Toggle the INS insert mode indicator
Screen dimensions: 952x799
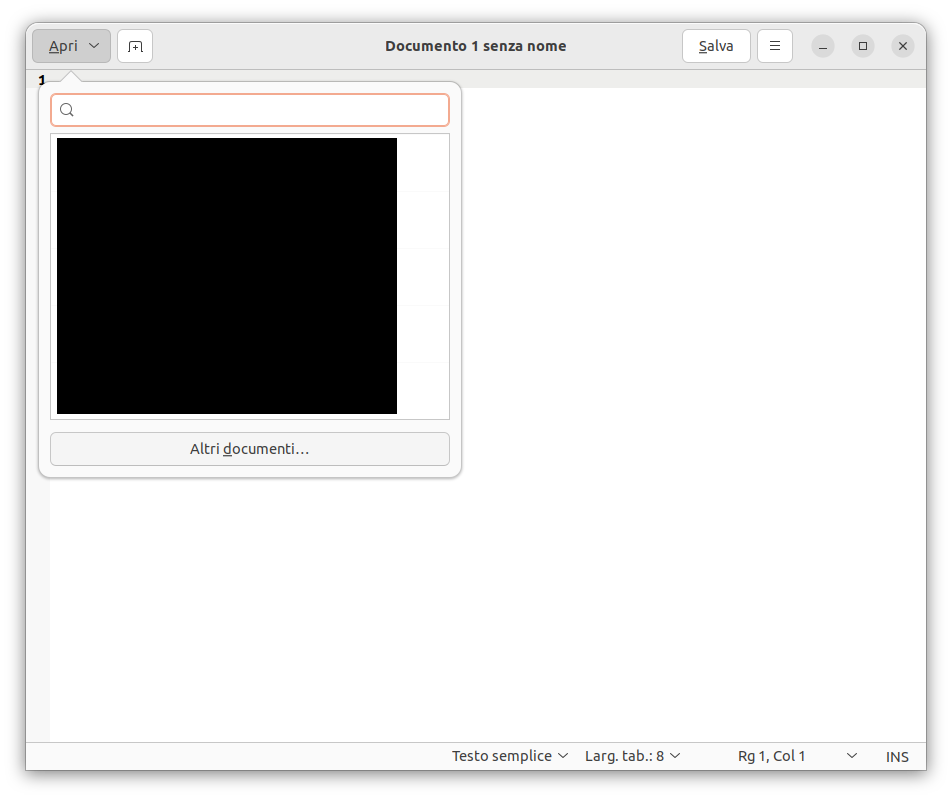(897, 756)
